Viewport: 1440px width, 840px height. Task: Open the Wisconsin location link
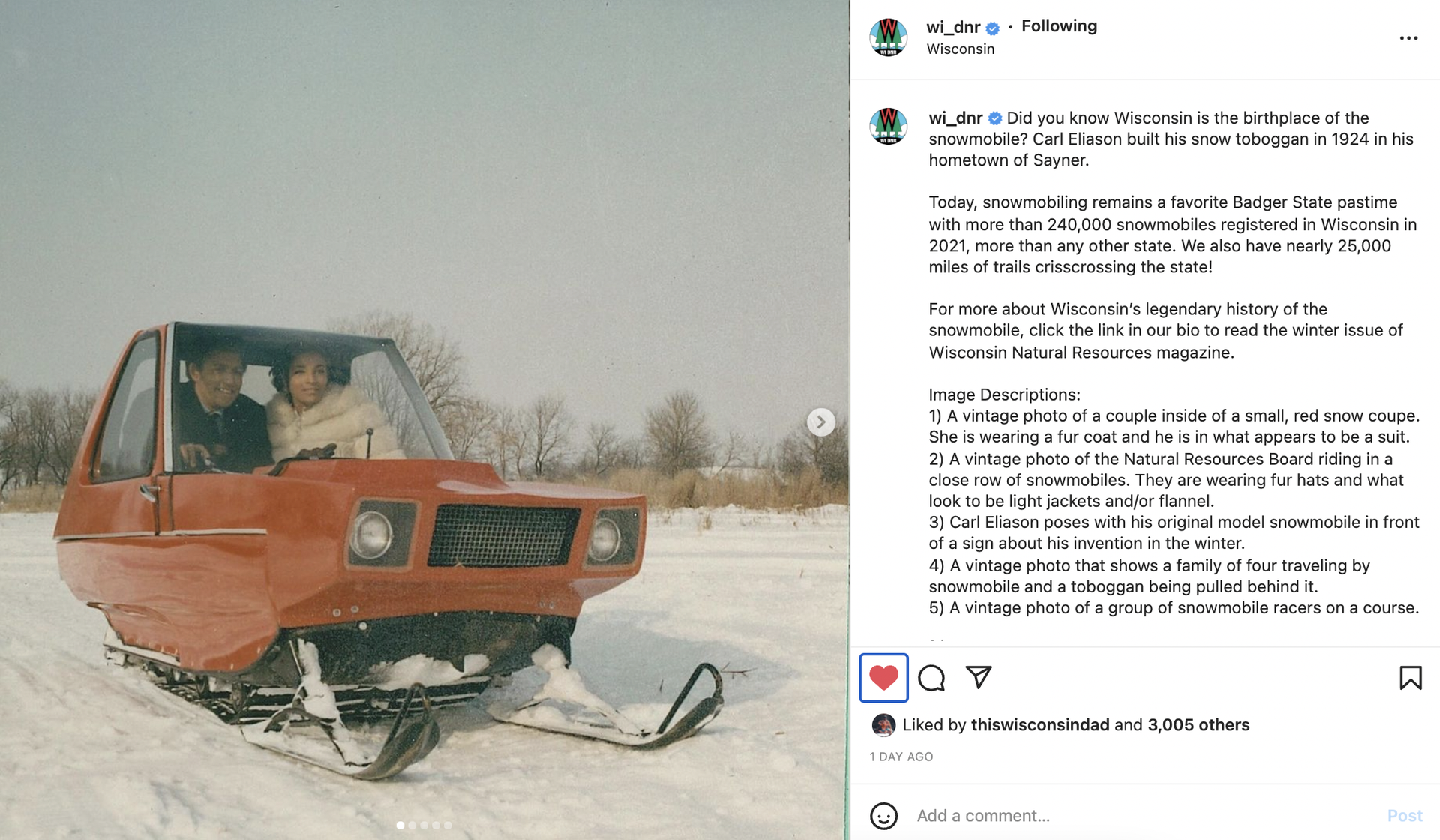coord(960,49)
